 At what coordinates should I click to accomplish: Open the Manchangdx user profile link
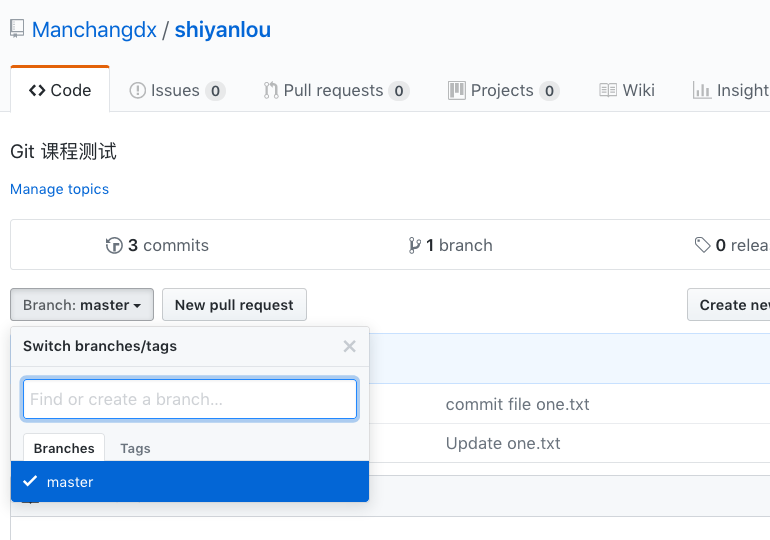tap(94, 30)
